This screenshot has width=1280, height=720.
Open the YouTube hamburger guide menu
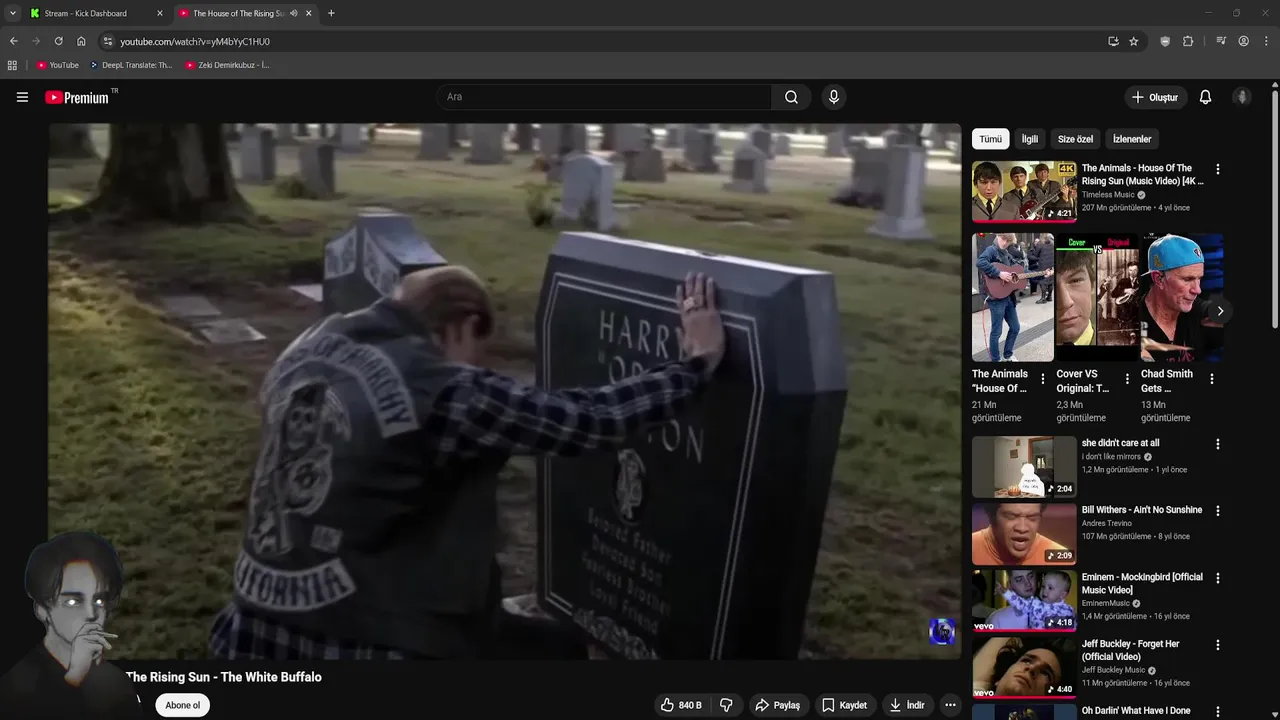pos(22,97)
